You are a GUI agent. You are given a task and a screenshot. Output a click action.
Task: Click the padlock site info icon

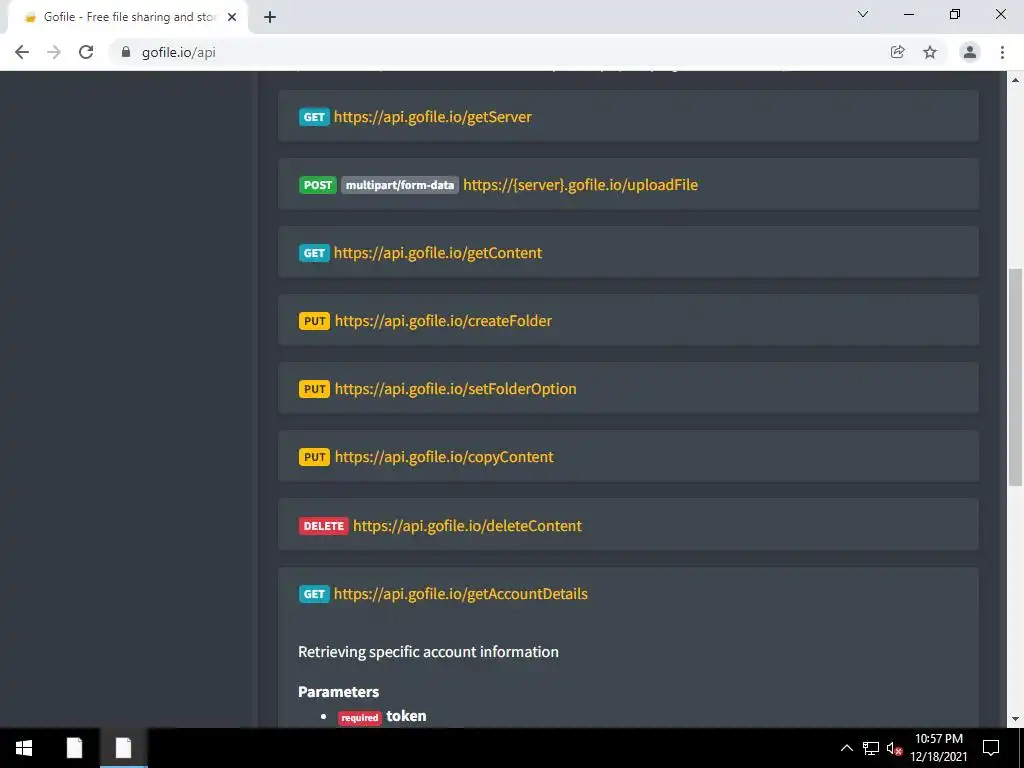point(126,52)
